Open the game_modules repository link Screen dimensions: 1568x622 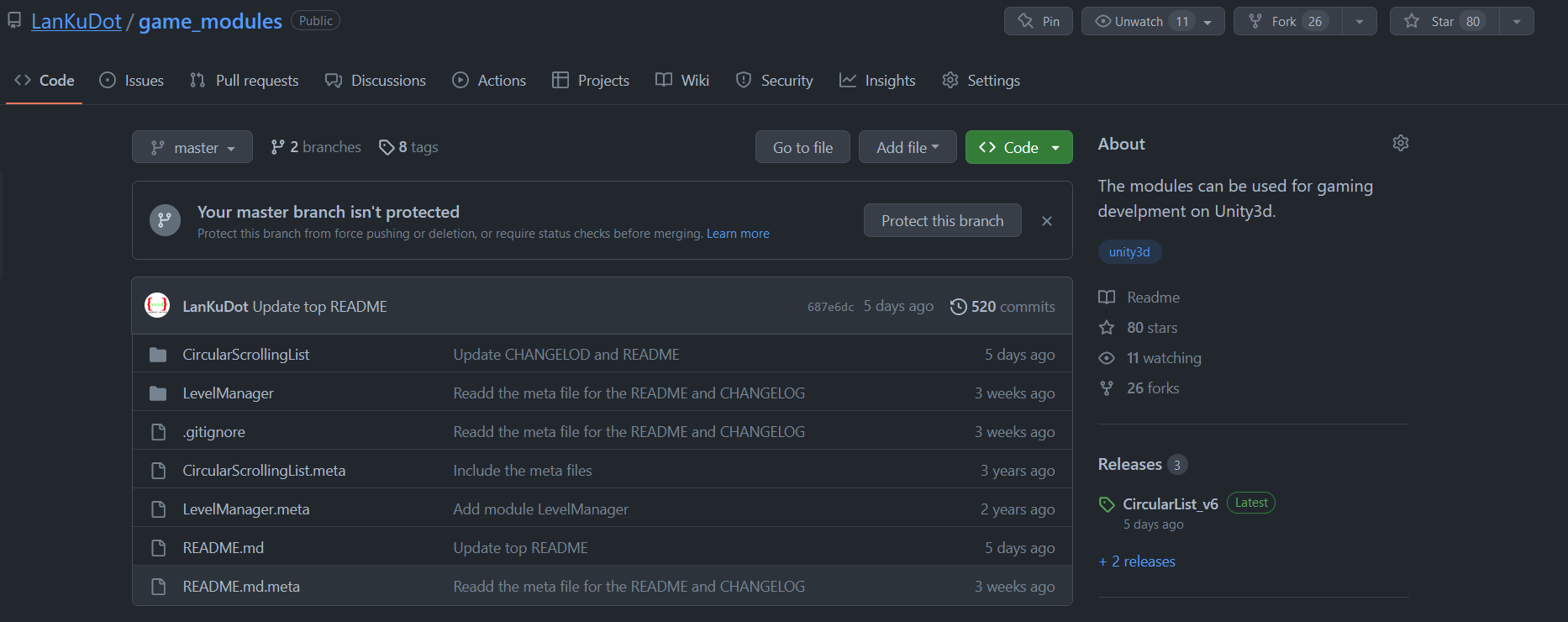210,21
